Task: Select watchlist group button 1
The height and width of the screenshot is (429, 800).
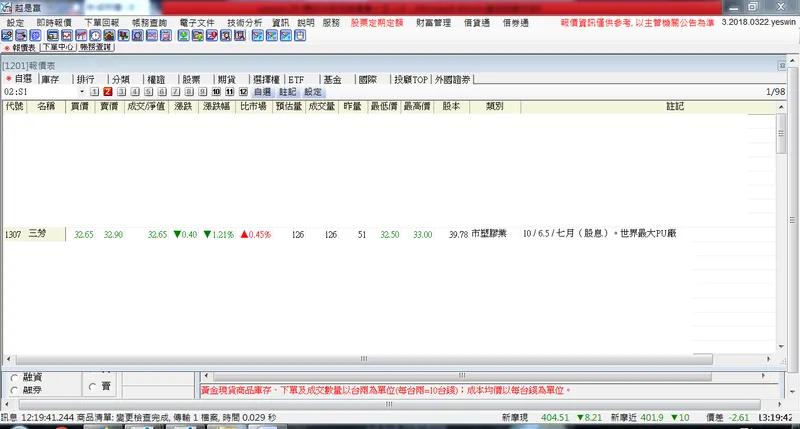Action: [x=94, y=92]
